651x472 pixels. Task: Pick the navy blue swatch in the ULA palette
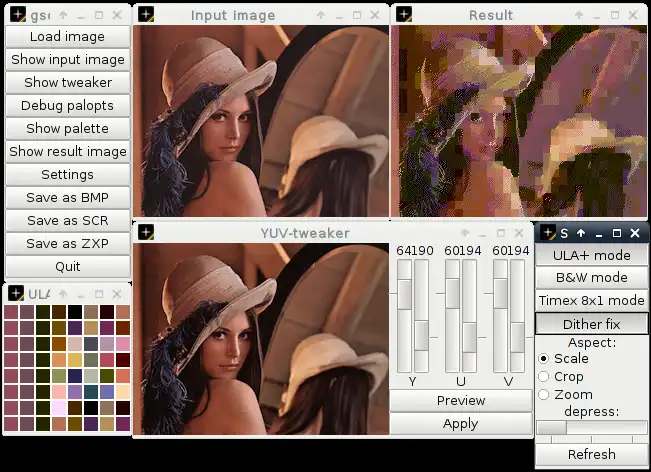tap(75, 376)
